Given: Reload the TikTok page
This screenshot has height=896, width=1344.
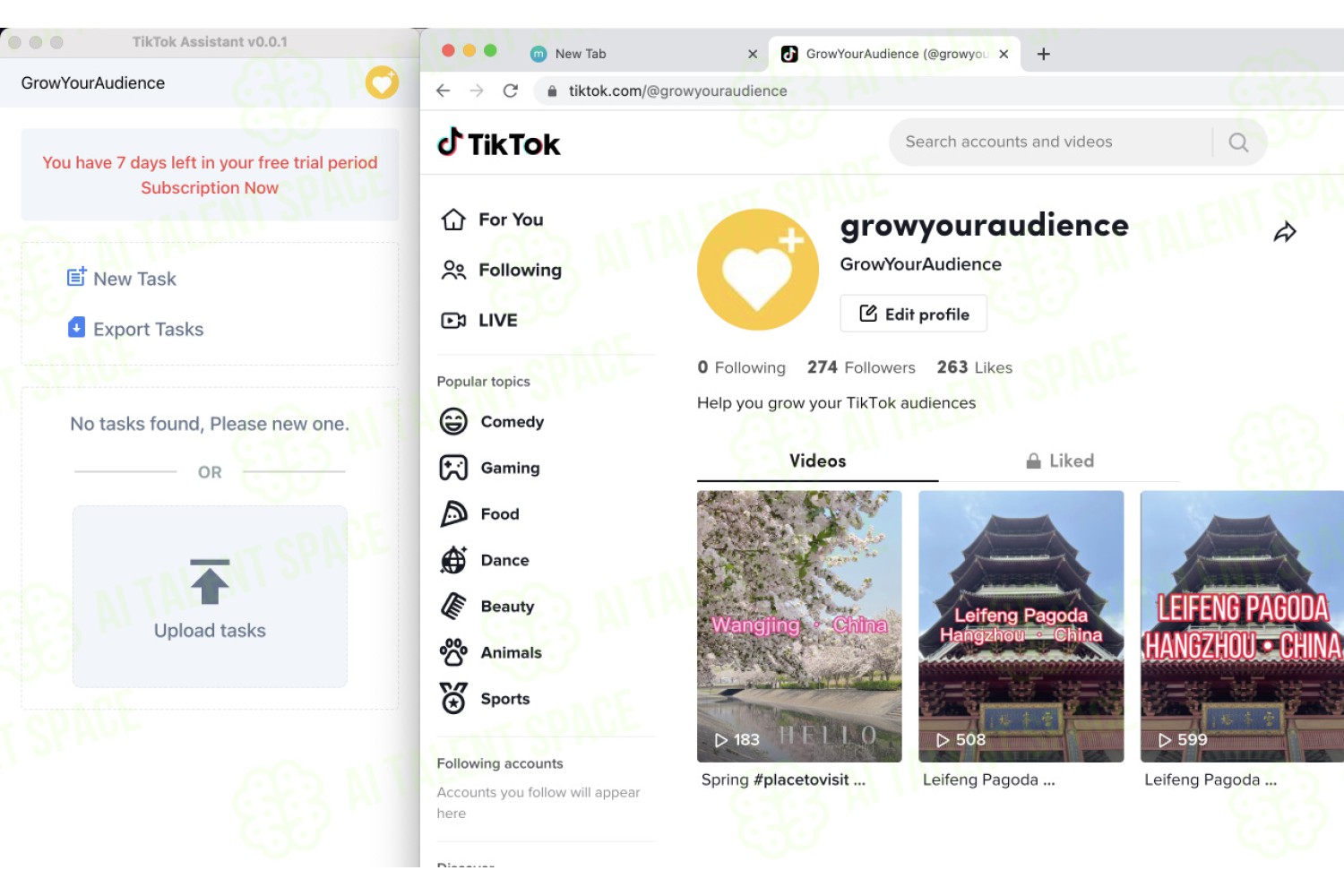Looking at the screenshot, I should pos(511,90).
